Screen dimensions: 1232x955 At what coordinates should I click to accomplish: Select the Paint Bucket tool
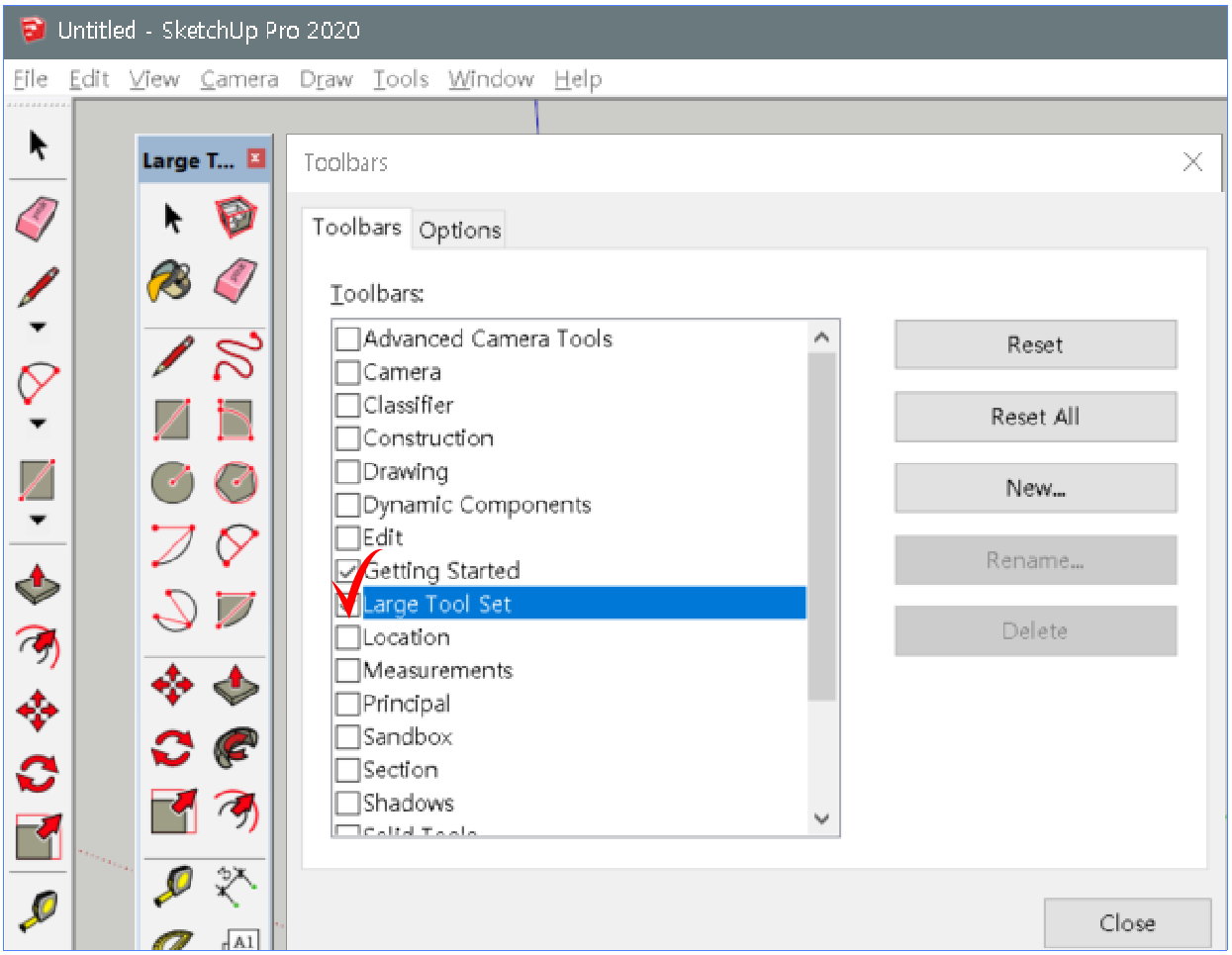[x=171, y=282]
